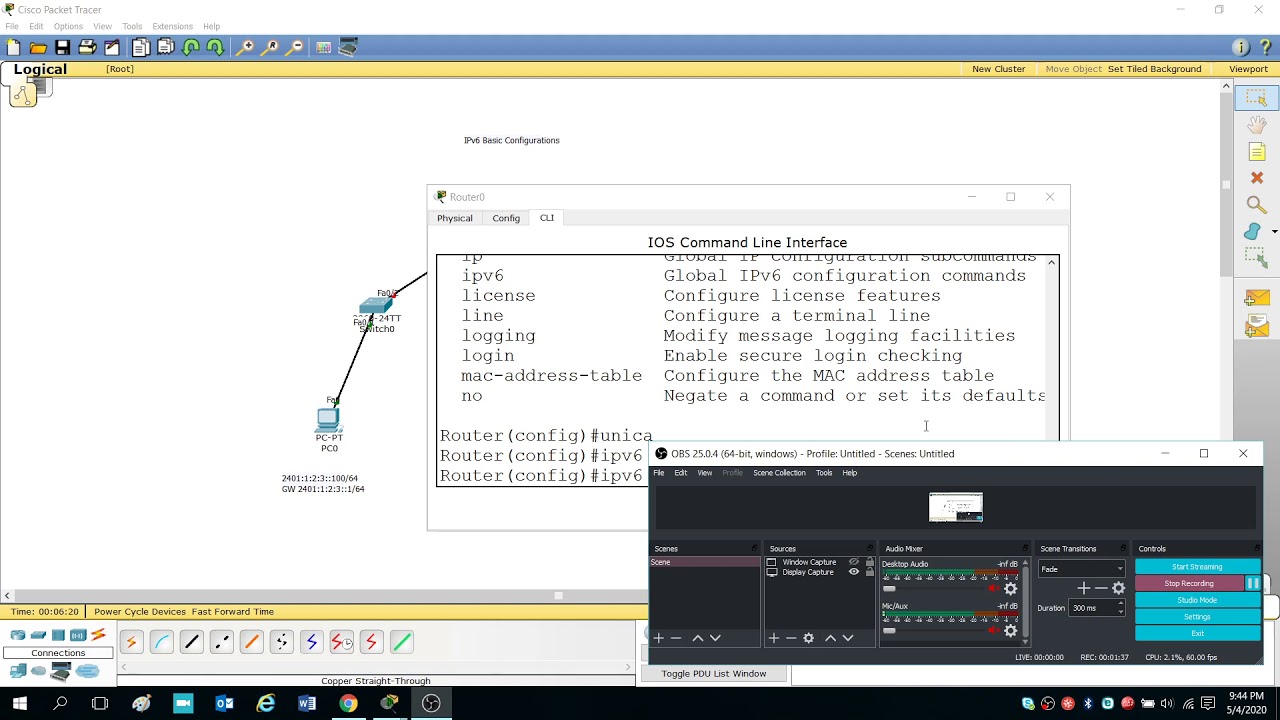The height and width of the screenshot is (720, 1280).
Task: Switch to the Config tab in Router0
Action: (506, 218)
